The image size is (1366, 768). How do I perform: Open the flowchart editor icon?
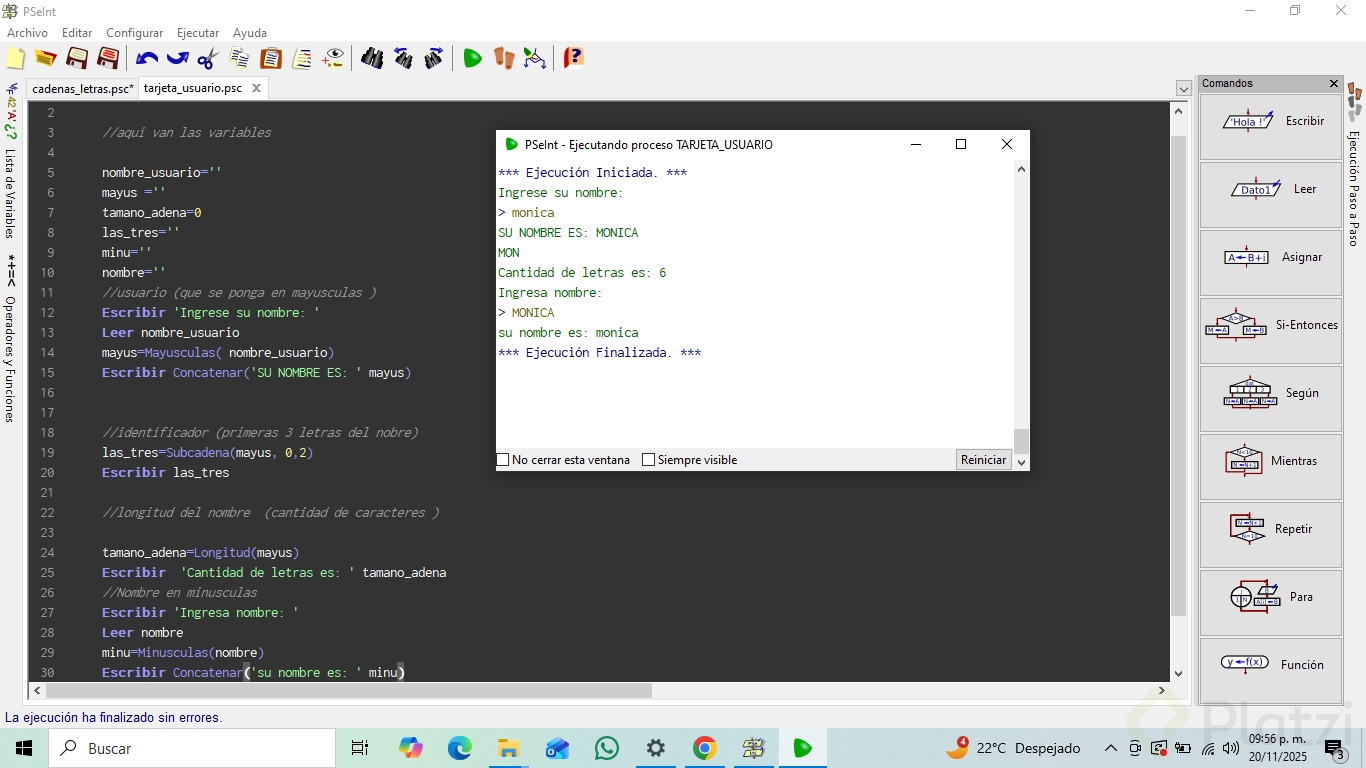[535, 59]
